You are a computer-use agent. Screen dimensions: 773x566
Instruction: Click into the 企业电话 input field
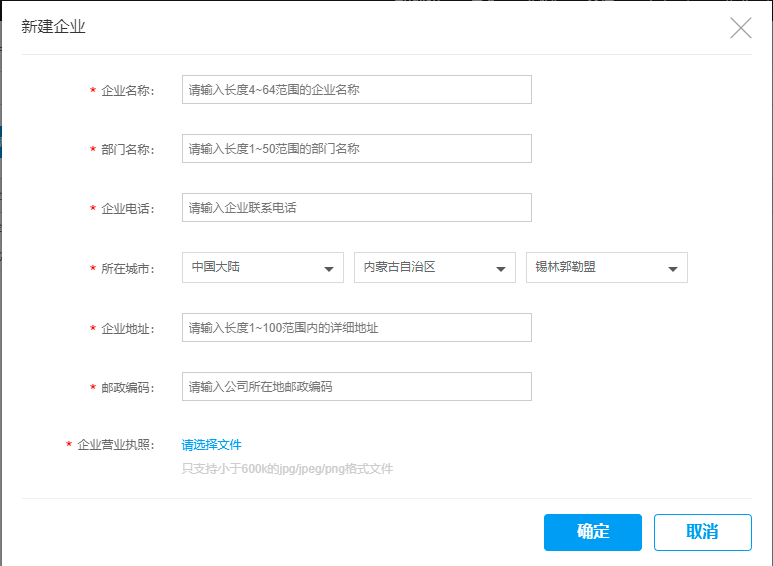356,208
